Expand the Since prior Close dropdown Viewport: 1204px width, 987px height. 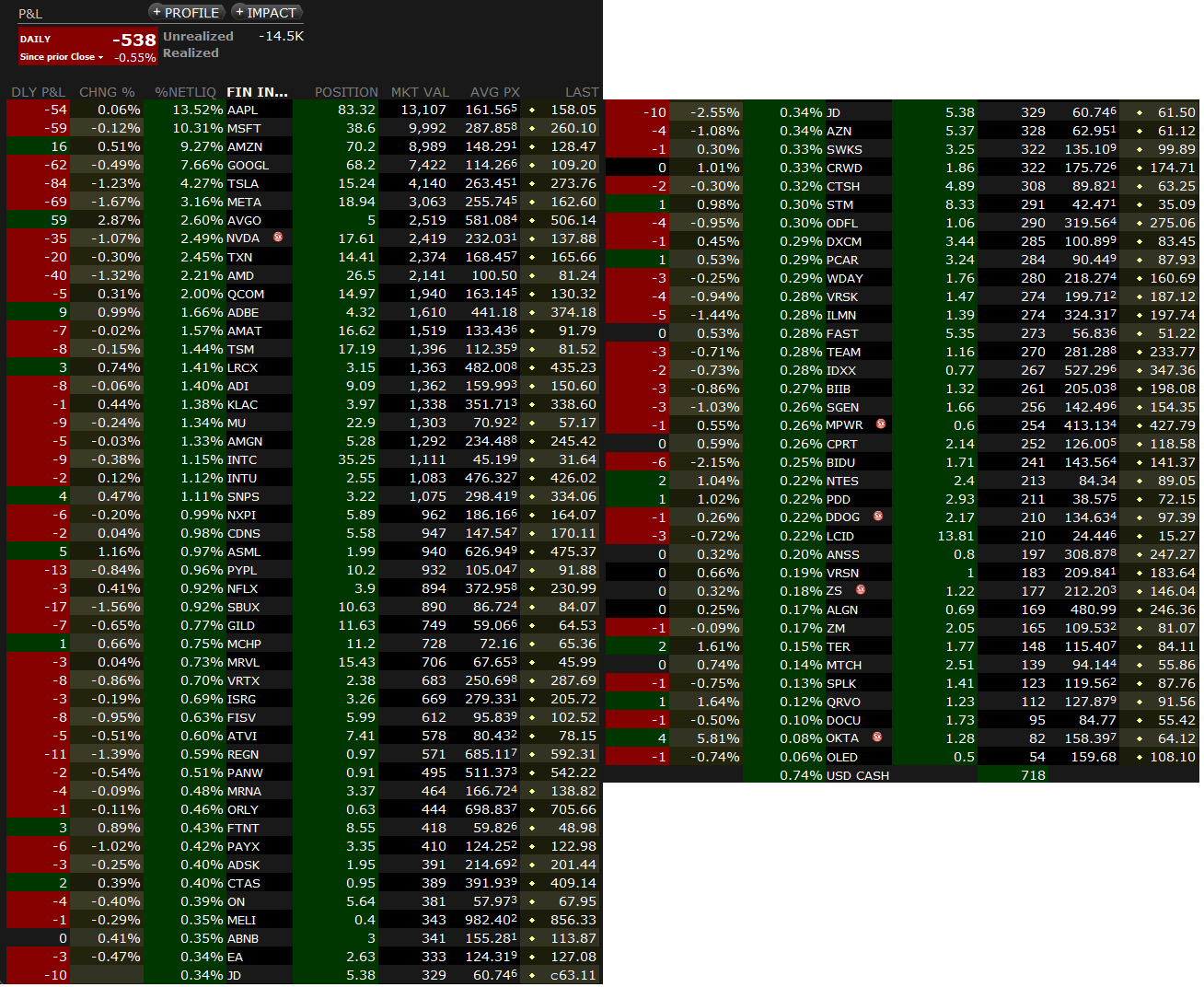pyautogui.click(x=62, y=57)
